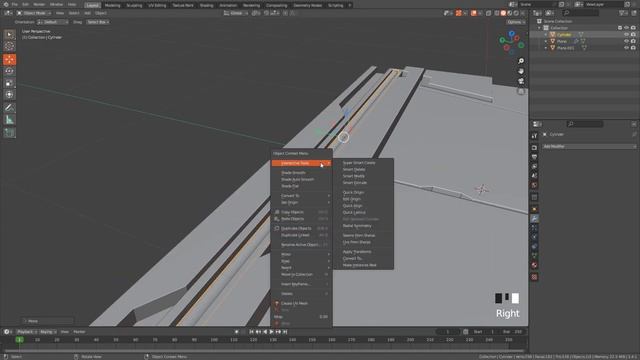The image size is (640, 360).
Task: Select the Annotate tool
Action: click(9, 108)
